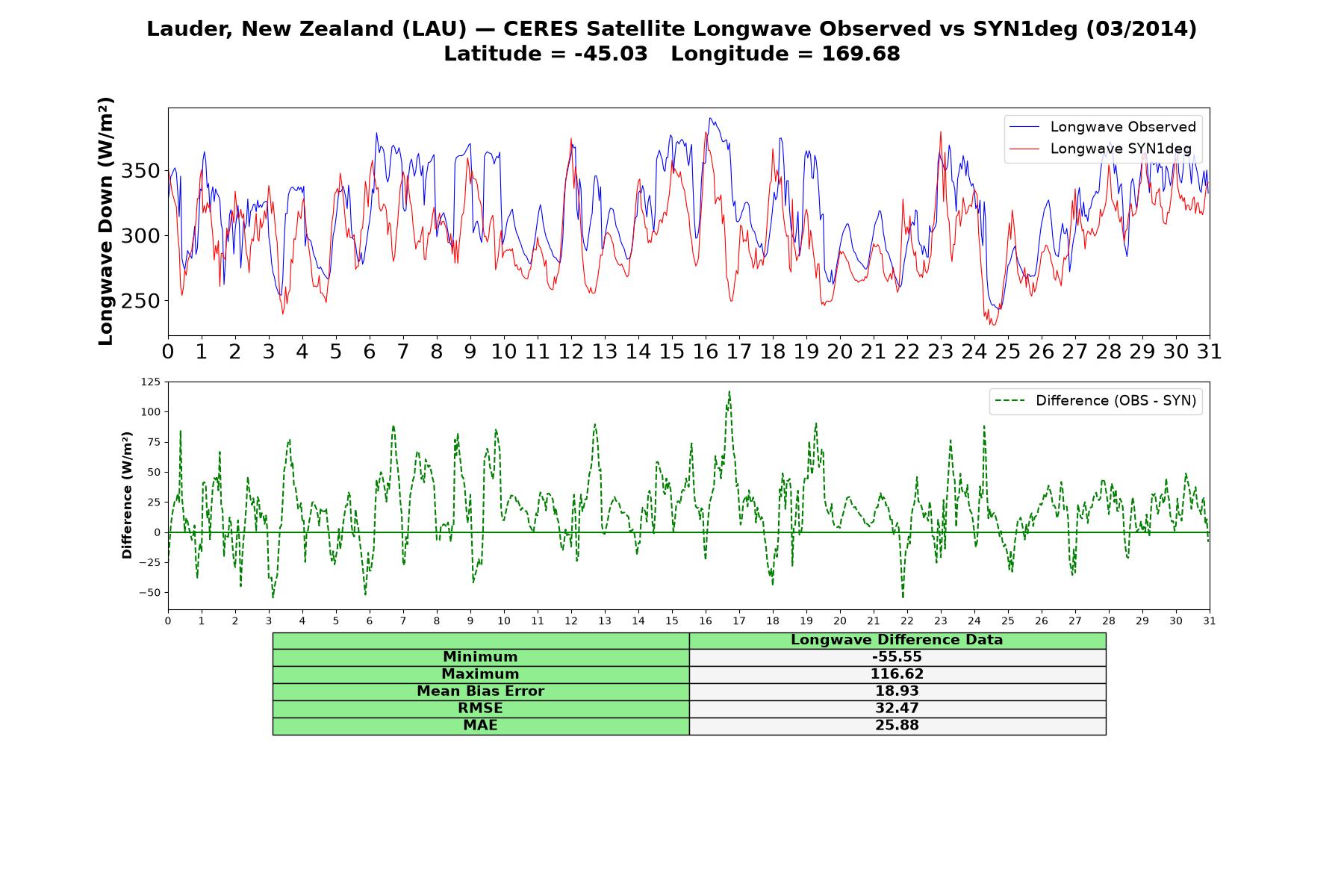Select the blue line swatch in legend
This screenshot has height=896, width=1344.
[1024, 127]
